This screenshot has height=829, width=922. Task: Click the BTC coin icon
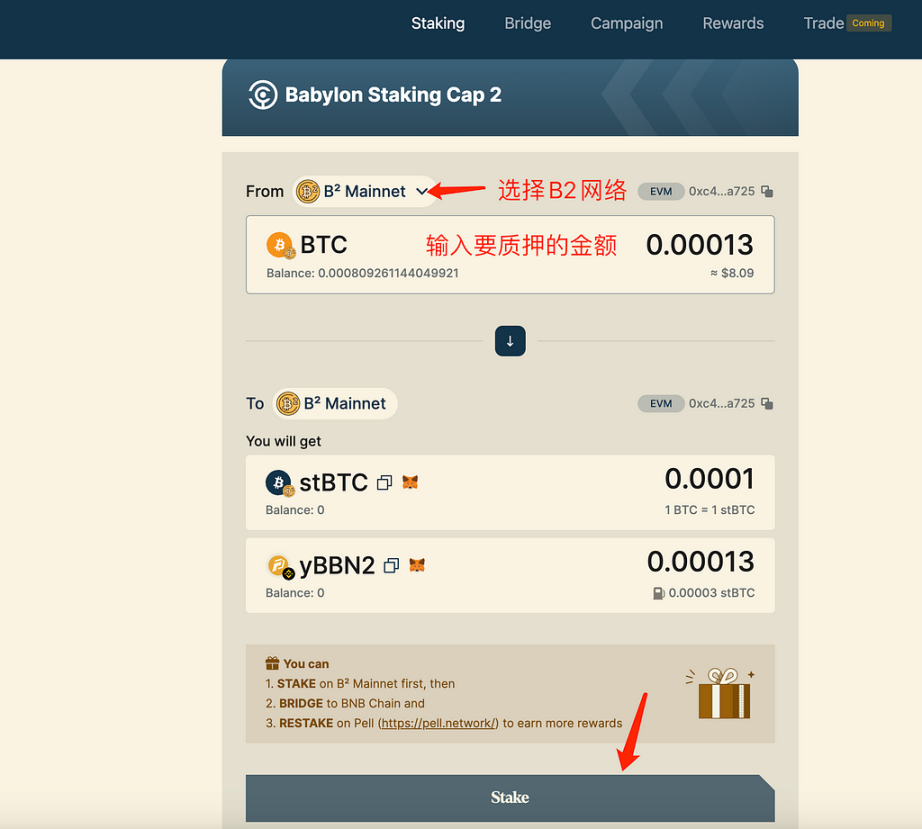pyautogui.click(x=280, y=245)
